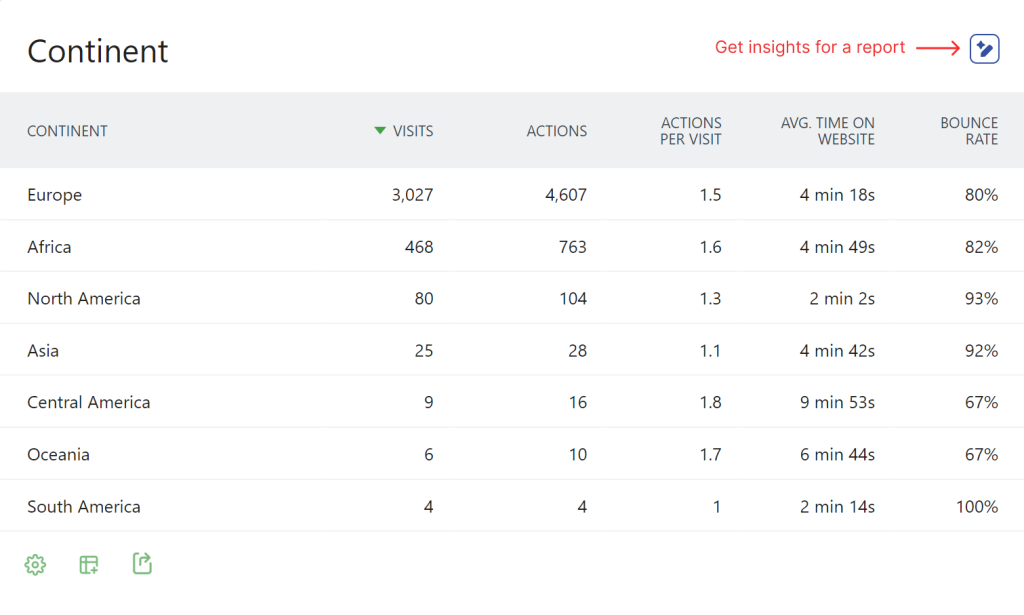Click the export report icon
Viewport: 1024px width, 615px height.
pos(143,564)
